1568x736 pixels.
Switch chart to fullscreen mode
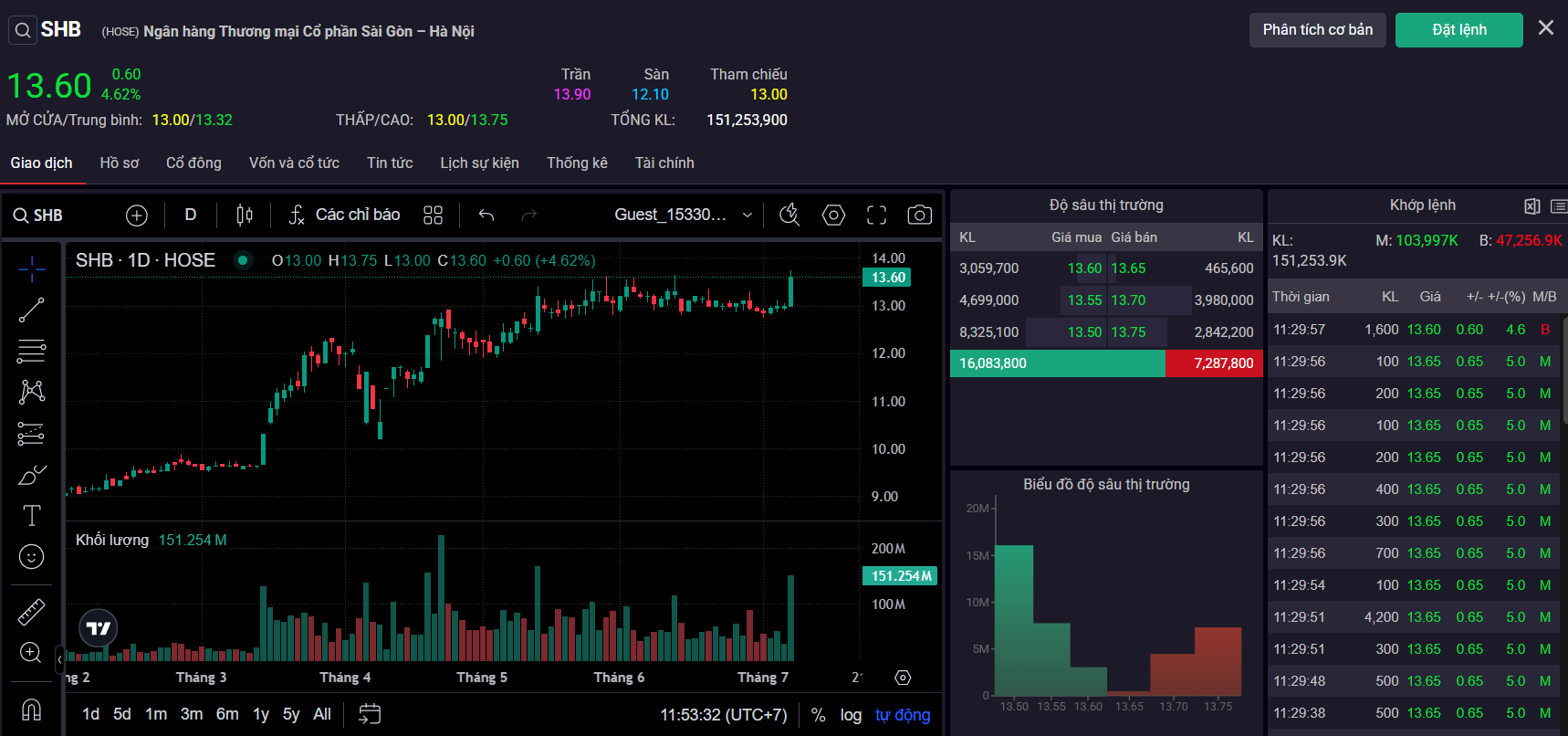click(x=877, y=216)
